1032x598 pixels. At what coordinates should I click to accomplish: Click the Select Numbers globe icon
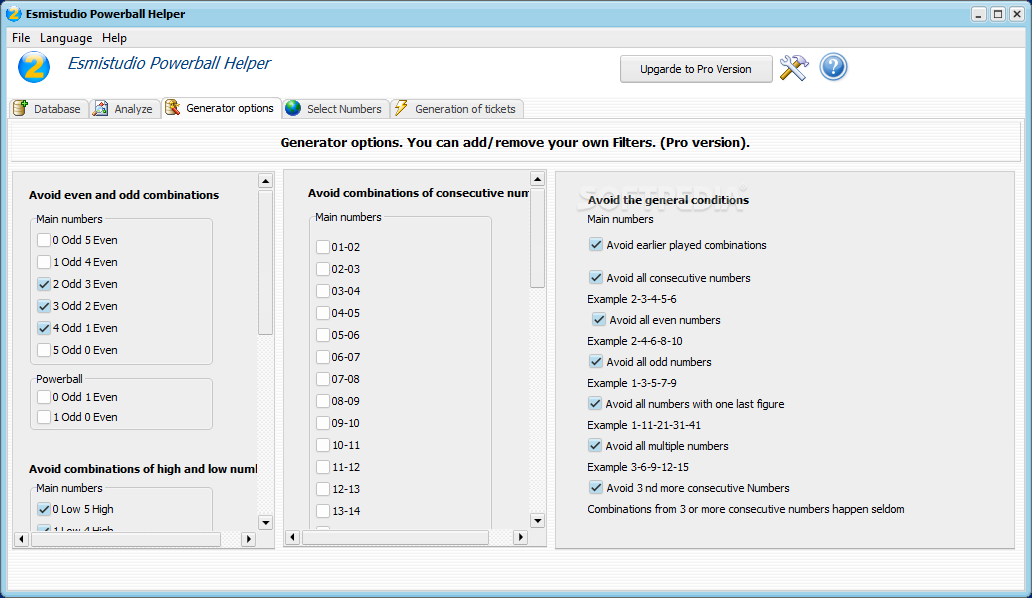(x=293, y=108)
